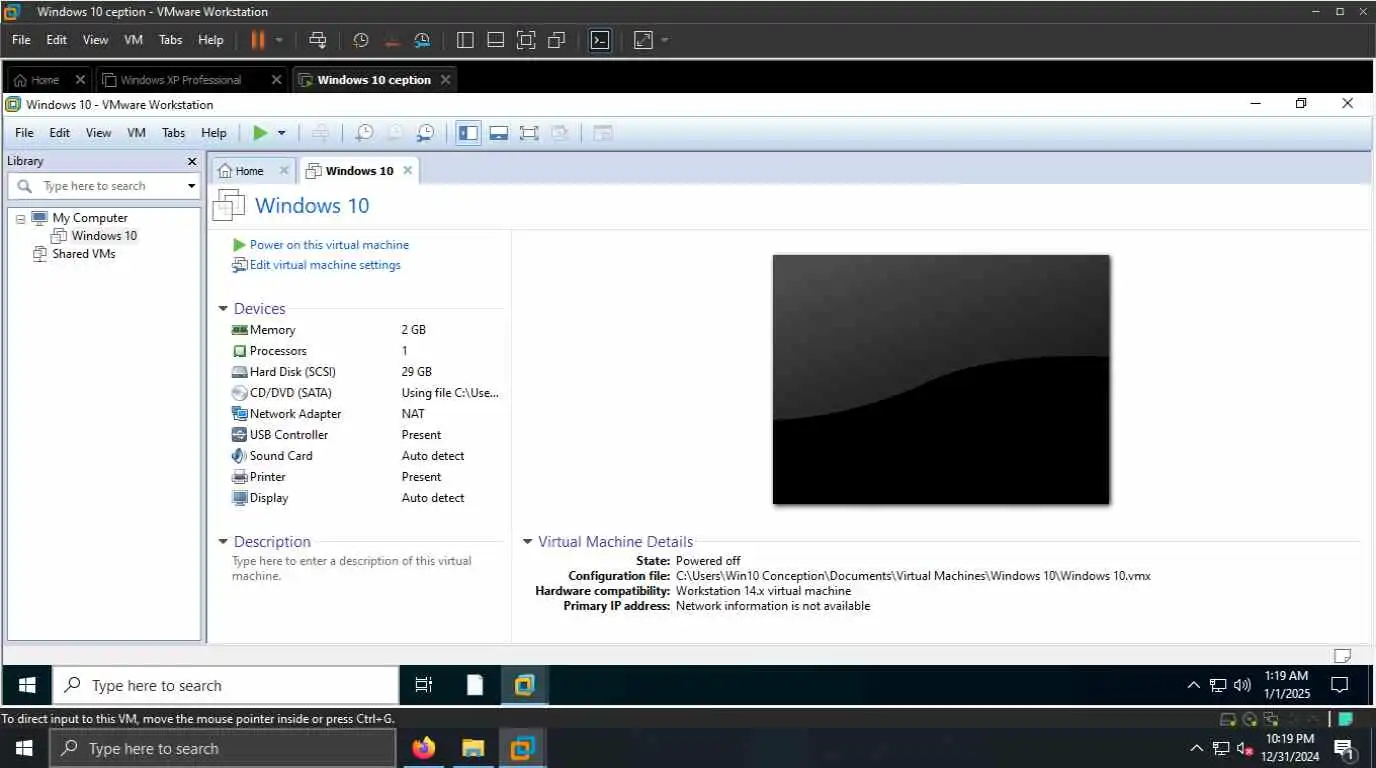
Task: Enter full screen mode from the outer toolbar
Action: tap(526, 40)
